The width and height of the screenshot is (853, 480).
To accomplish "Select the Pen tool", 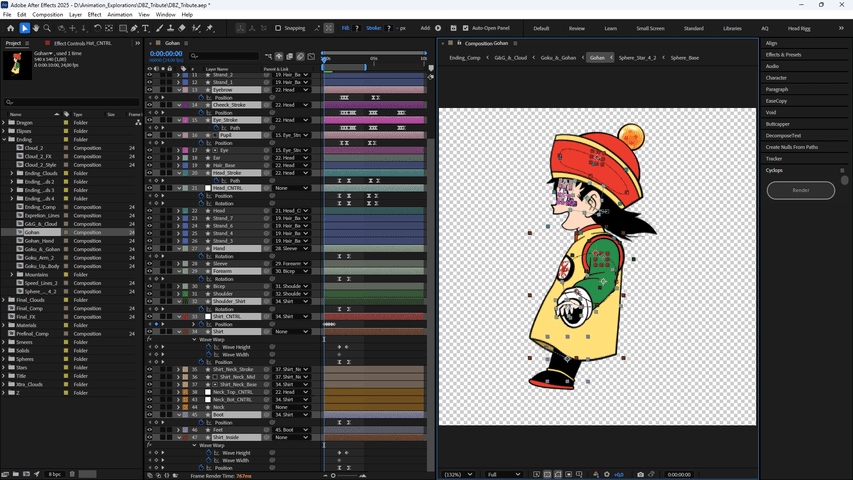I will (x=134, y=28).
